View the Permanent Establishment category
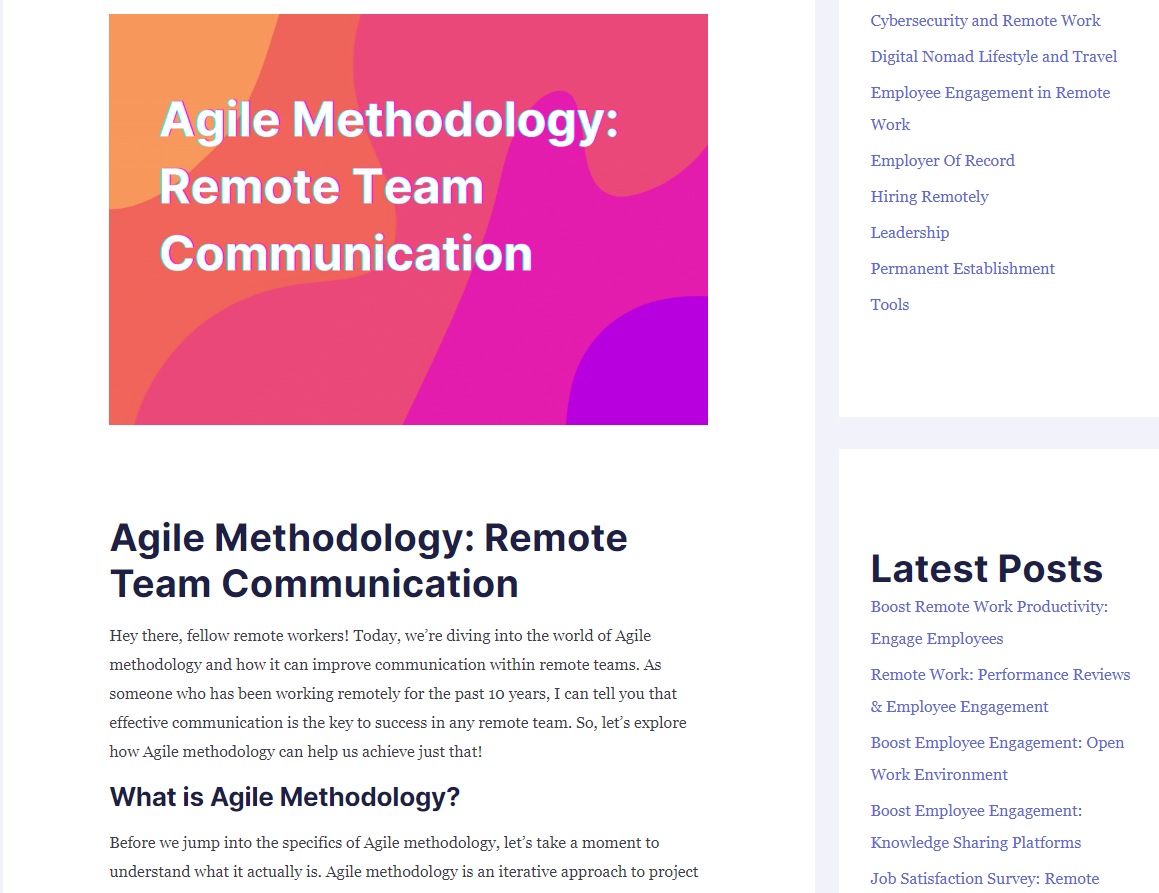 click(962, 269)
